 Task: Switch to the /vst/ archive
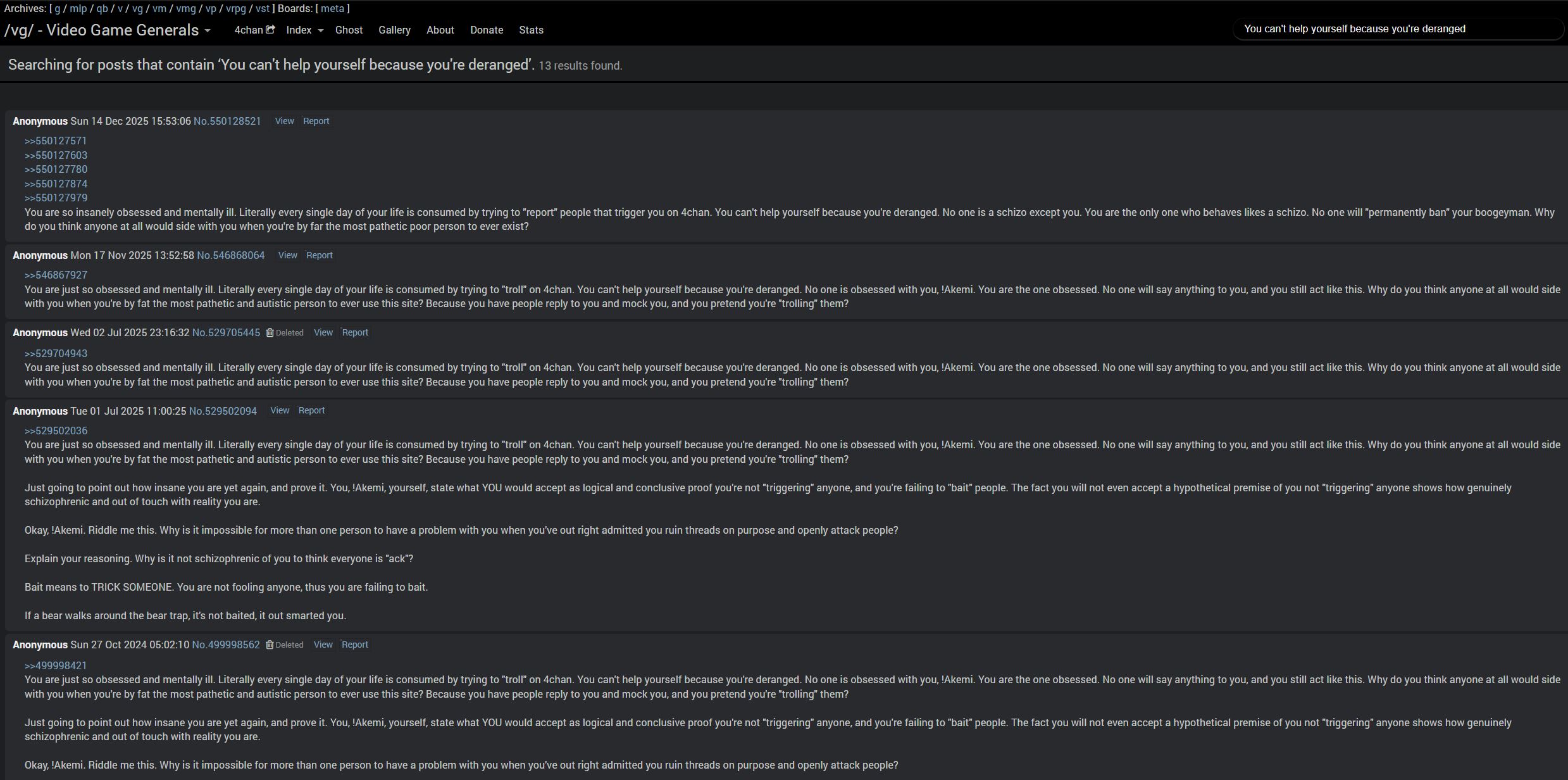click(262, 9)
